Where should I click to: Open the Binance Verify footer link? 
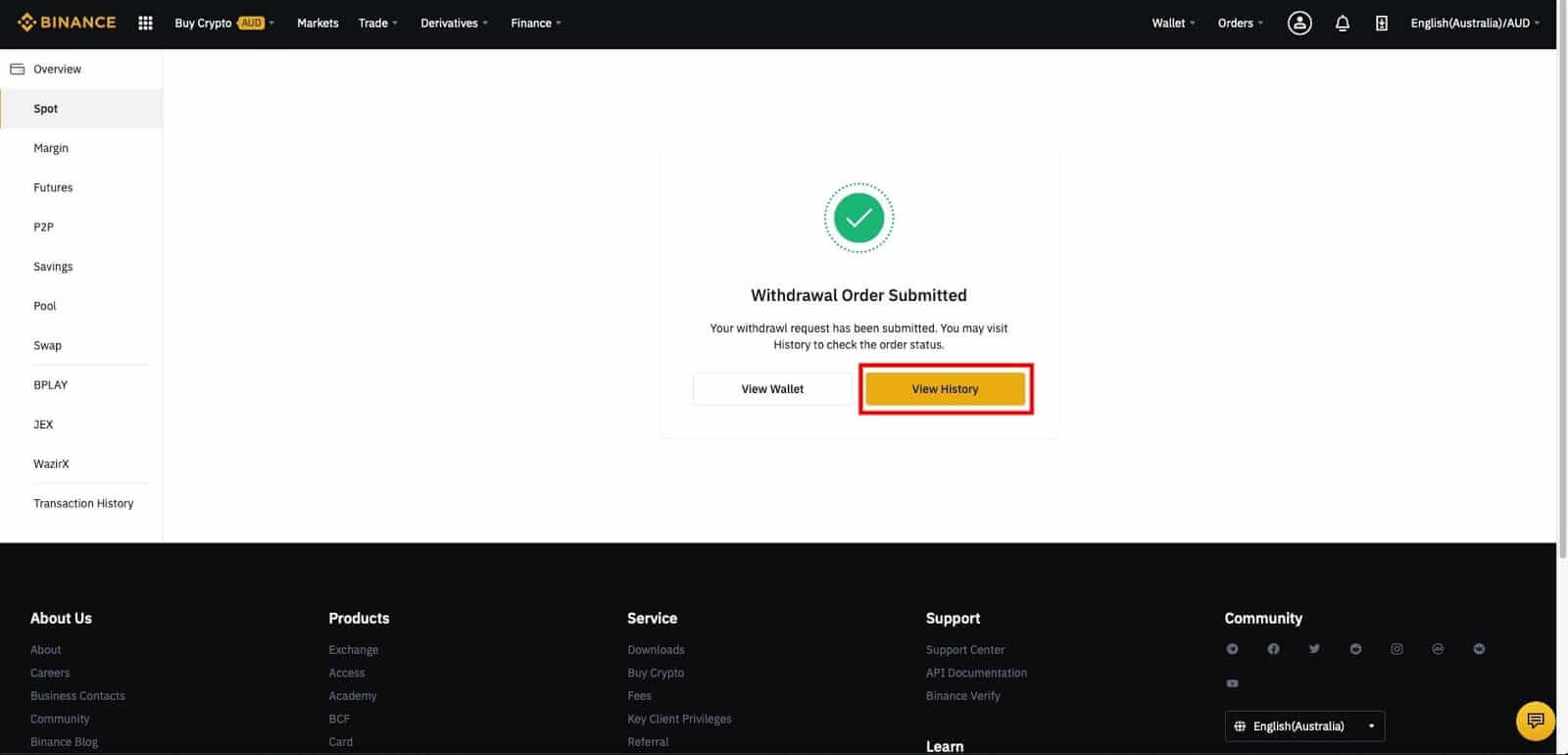[x=963, y=696]
